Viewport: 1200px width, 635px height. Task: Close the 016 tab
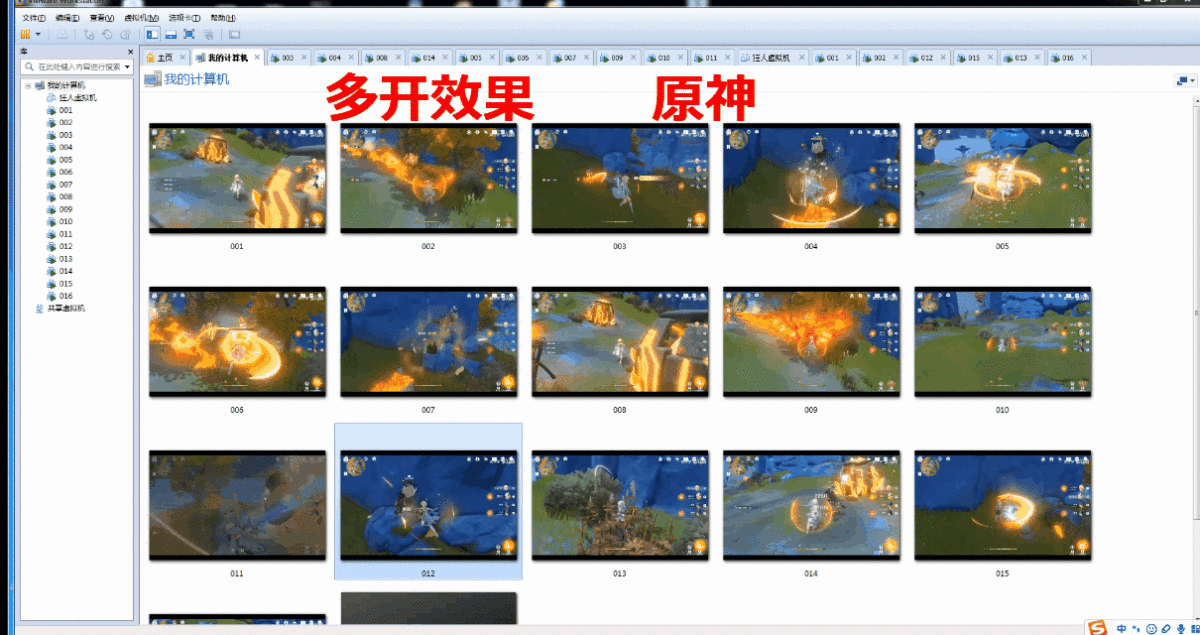(x=1084, y=58)
